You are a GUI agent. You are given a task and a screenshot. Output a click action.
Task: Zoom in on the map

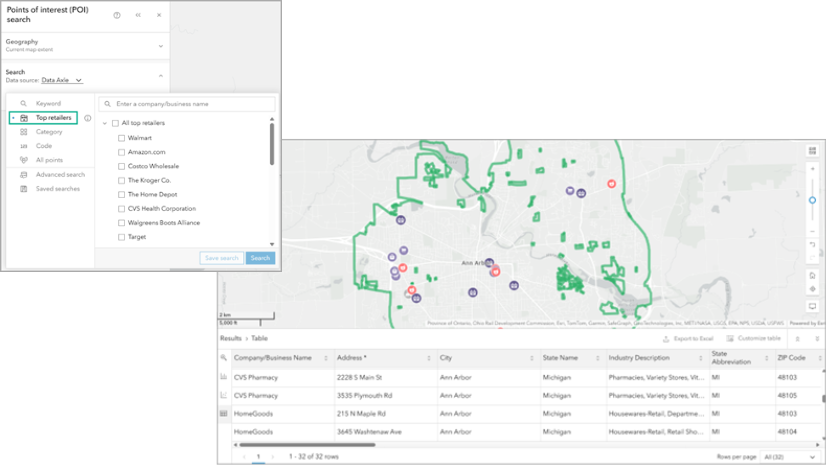[812, 169]
